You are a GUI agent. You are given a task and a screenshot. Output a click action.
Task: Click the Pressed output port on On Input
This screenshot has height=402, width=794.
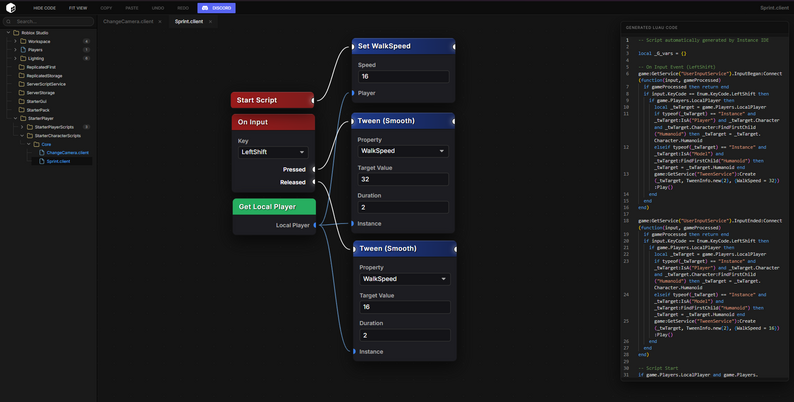[x=314, y=169]
